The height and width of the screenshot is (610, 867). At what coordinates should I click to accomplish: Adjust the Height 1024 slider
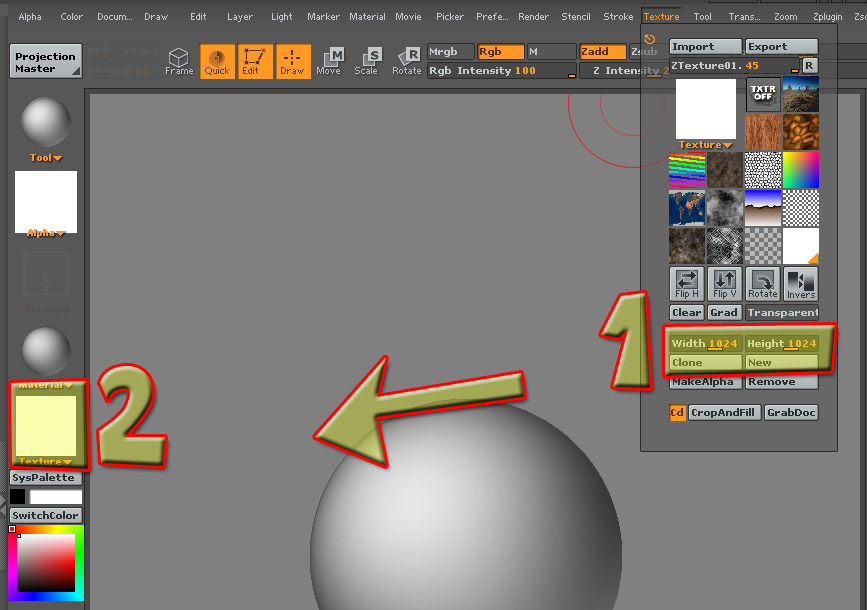point(781,344)
